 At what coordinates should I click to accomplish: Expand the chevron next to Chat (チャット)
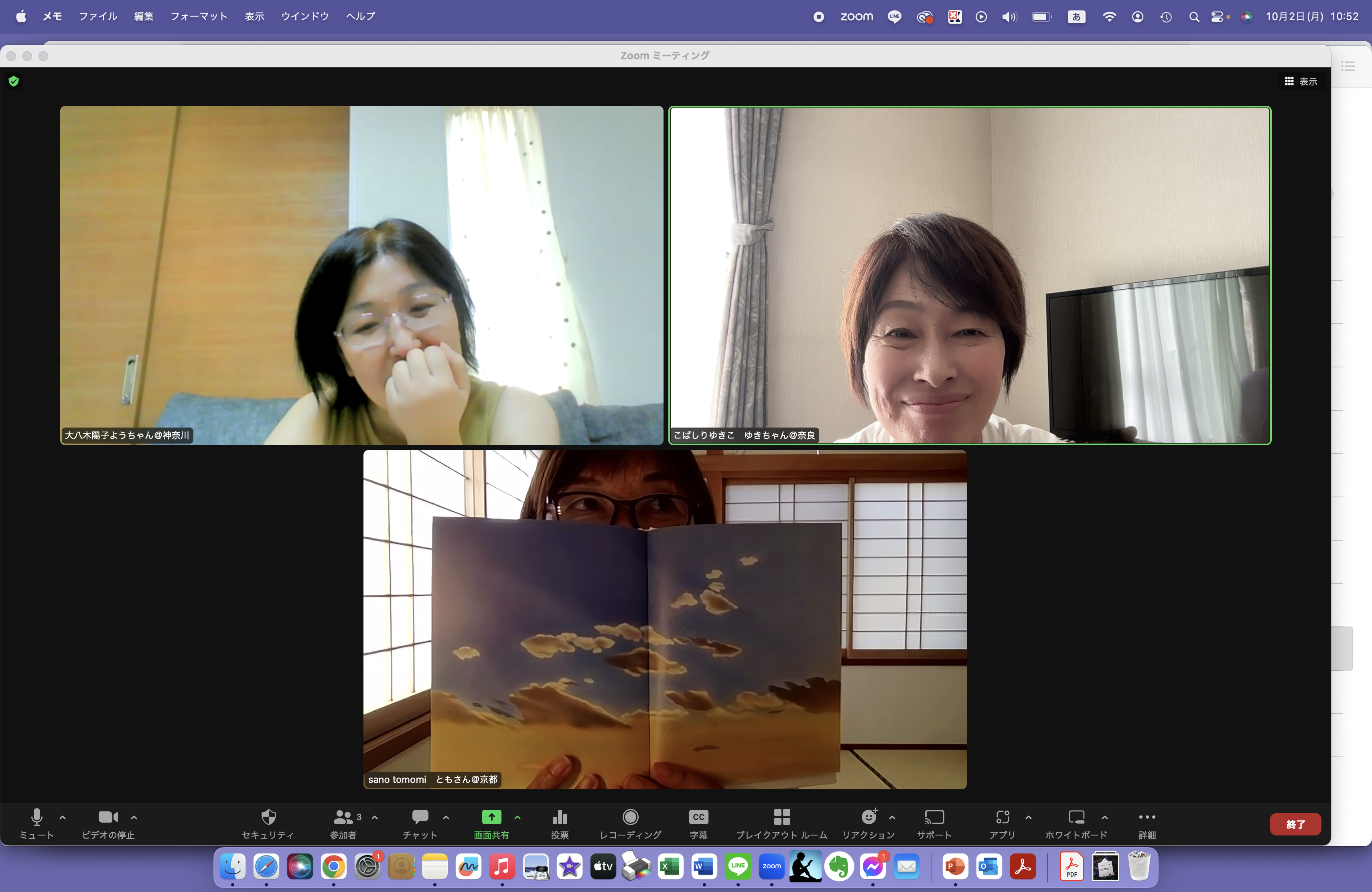(x=446, y=817)
